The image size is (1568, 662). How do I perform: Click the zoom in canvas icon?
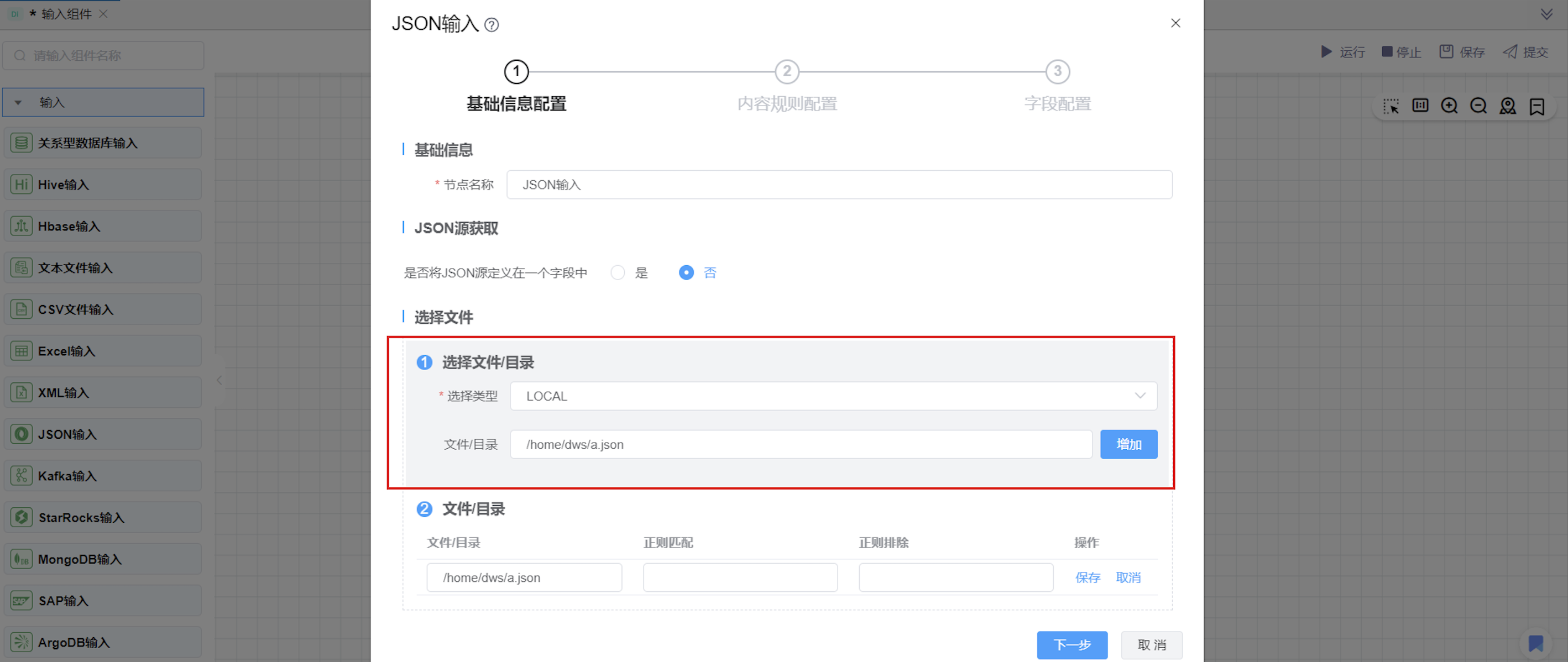[1449, 106]
